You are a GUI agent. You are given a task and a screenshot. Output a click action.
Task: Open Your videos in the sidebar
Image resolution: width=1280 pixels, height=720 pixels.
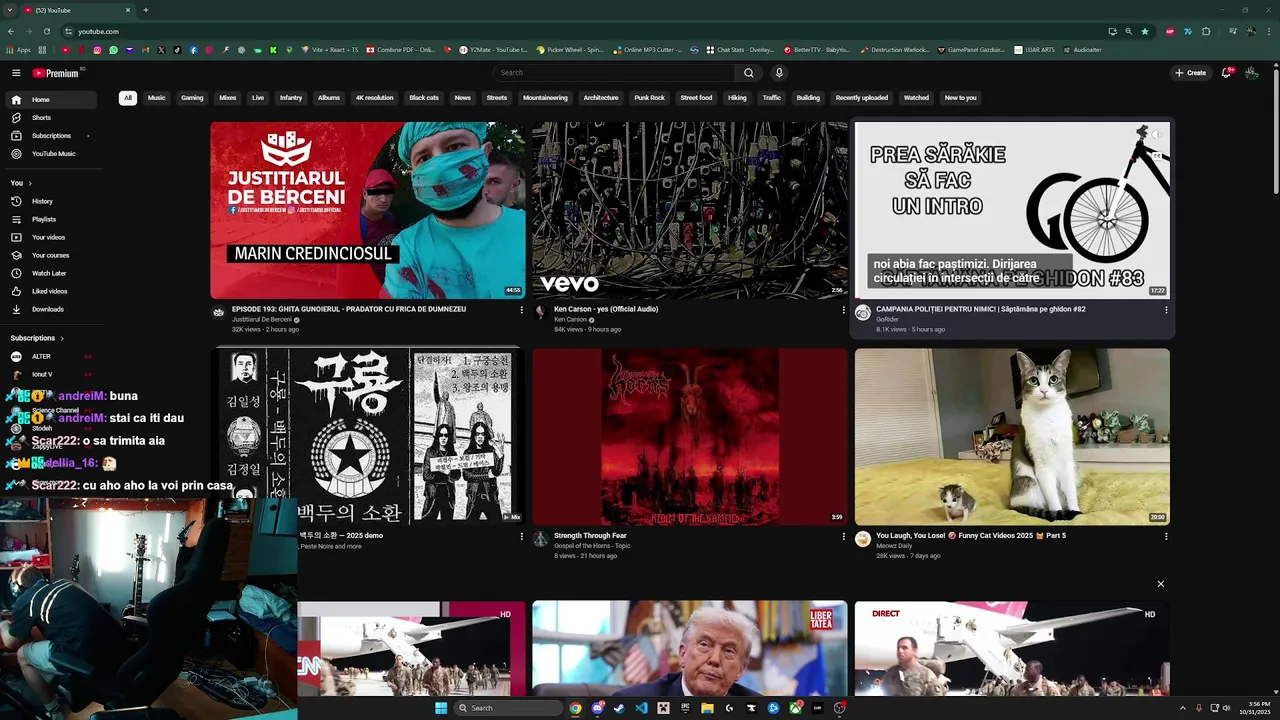[x=50, y=237]
